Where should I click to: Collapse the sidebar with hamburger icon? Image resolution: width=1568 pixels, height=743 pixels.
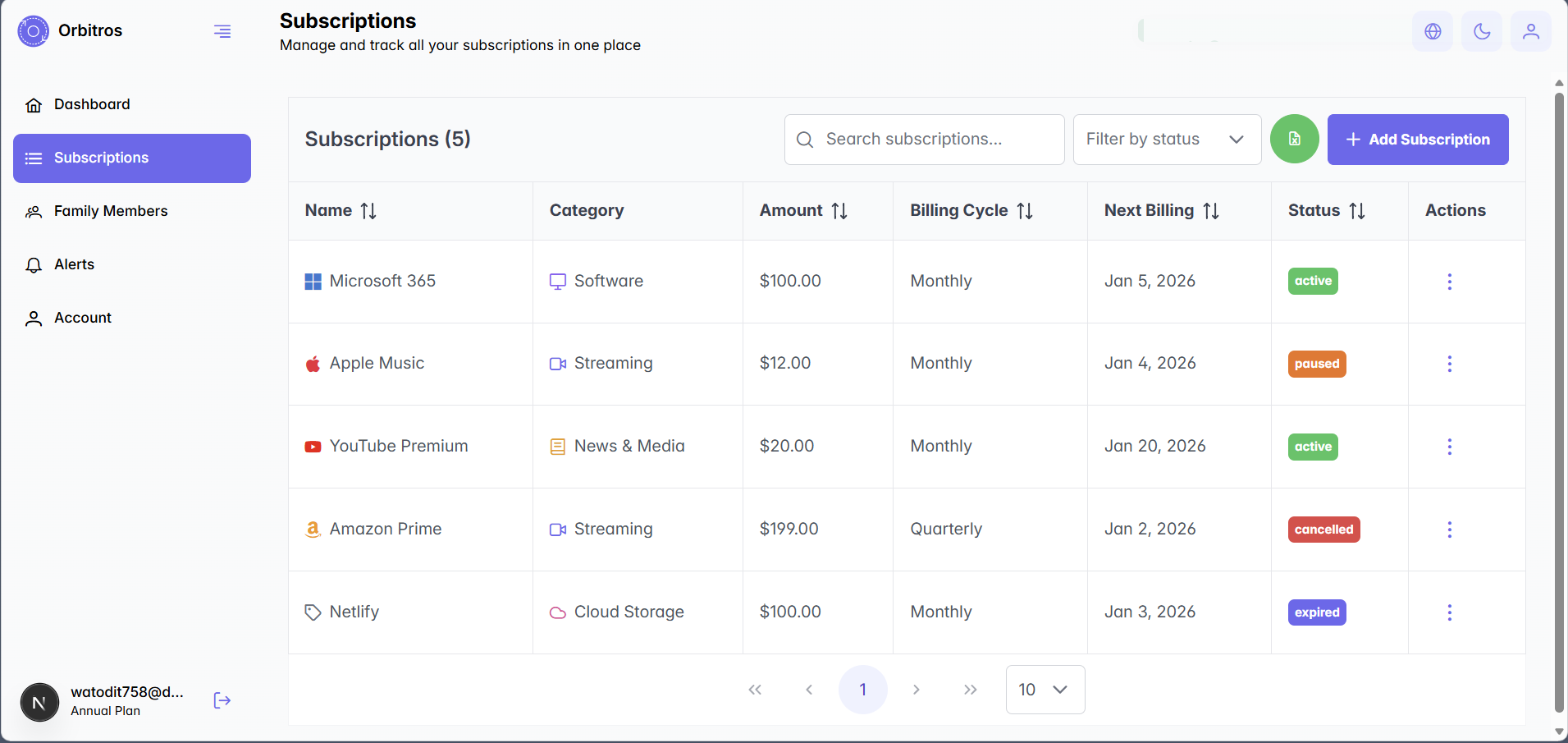[222, 31]
